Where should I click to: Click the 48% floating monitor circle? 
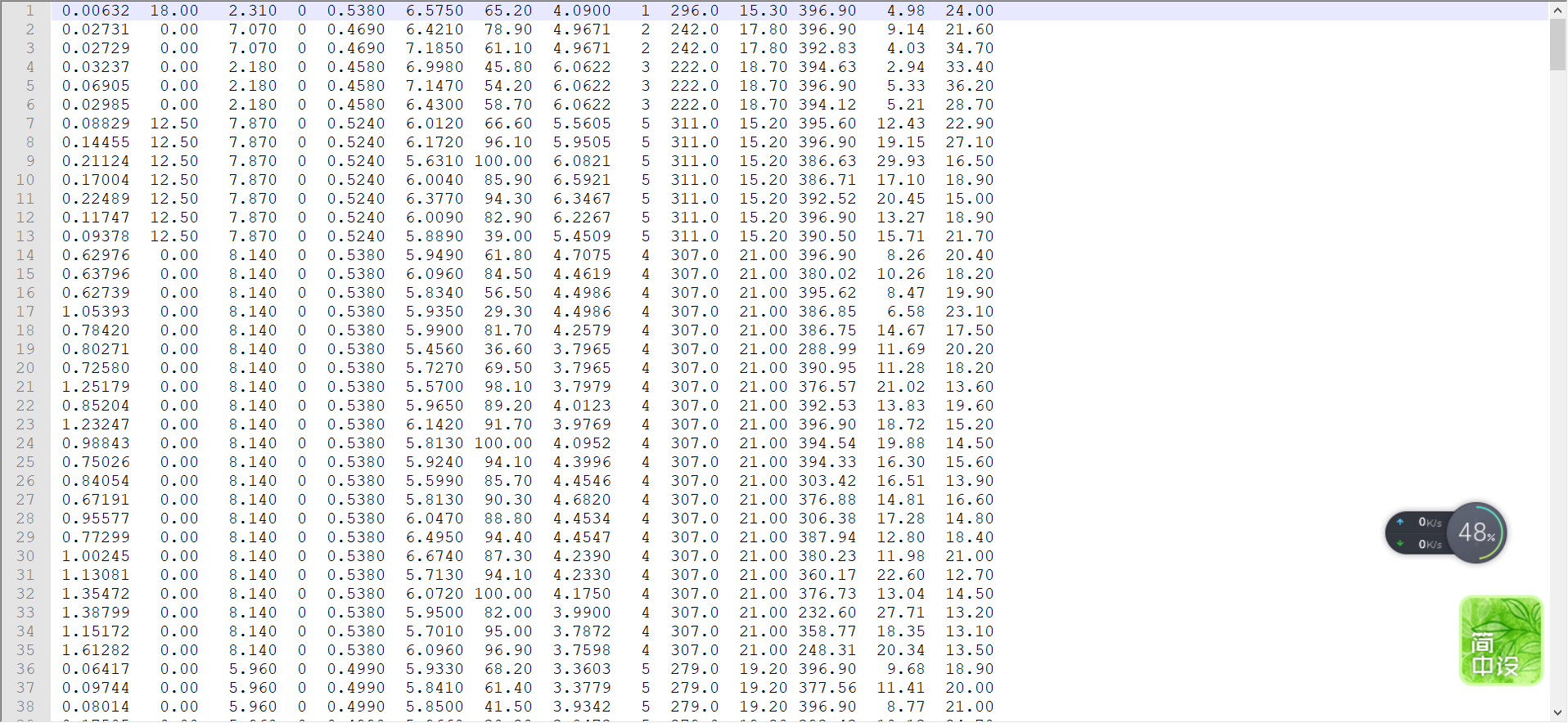click(x=1476, y=532)
